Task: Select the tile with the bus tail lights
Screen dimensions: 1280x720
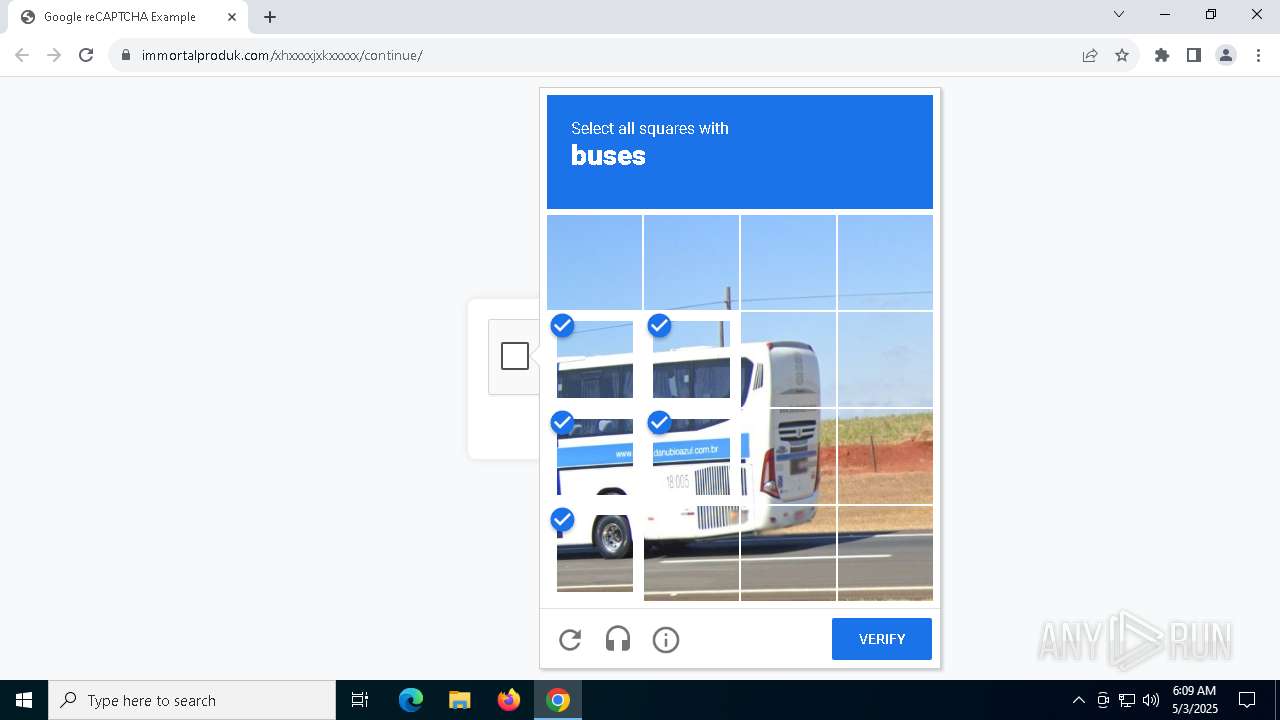Action: [788, 456]
